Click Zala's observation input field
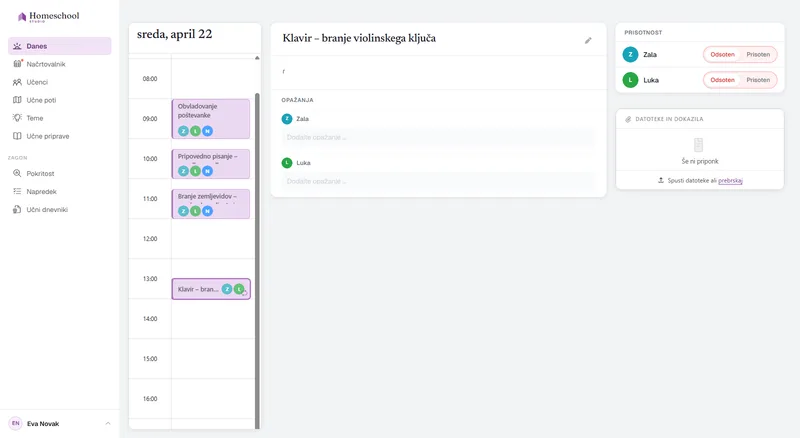The width and height of the screenshot is (800, 438). click(438, 137)
